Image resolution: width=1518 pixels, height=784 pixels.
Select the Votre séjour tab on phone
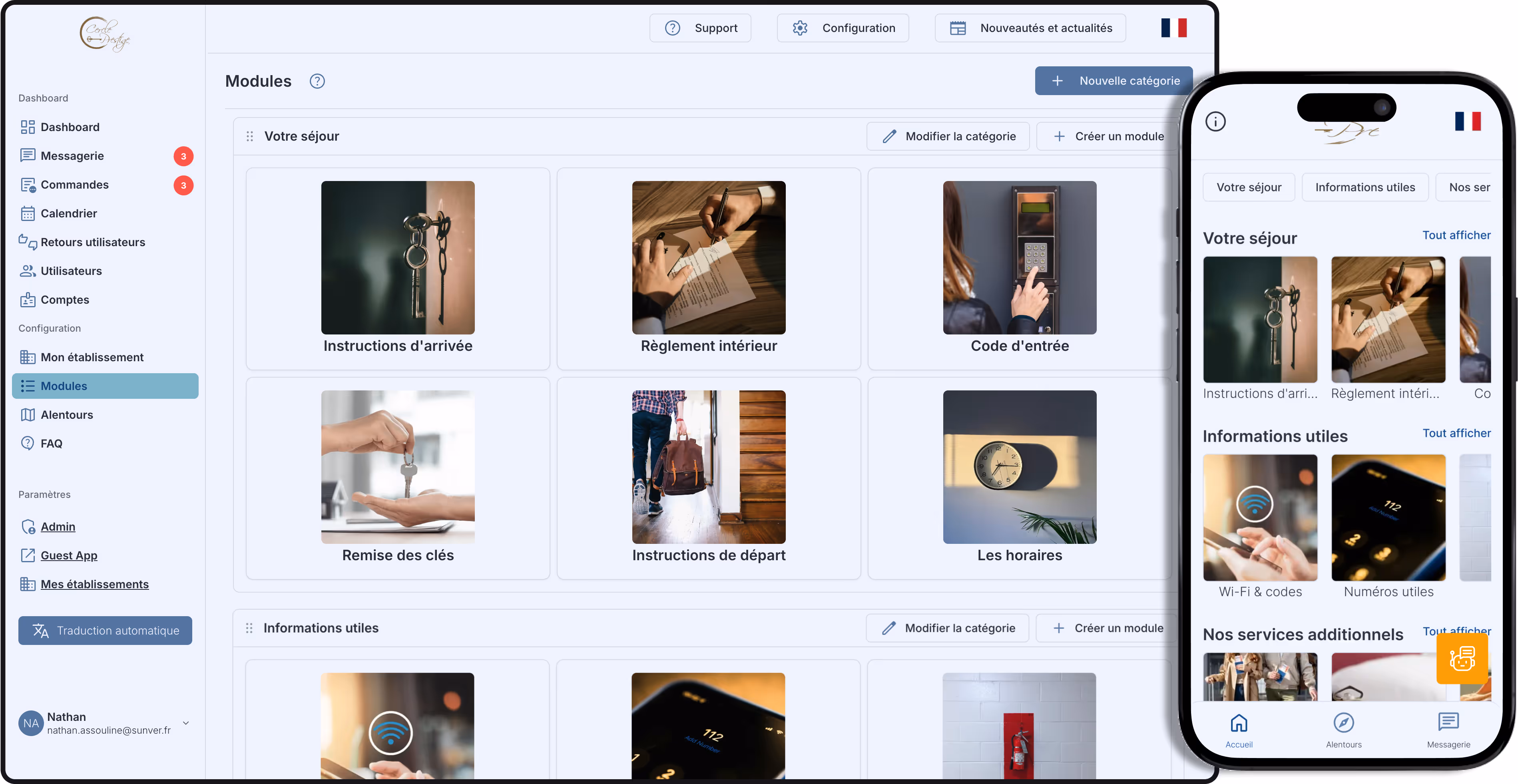click(1249, 187)
